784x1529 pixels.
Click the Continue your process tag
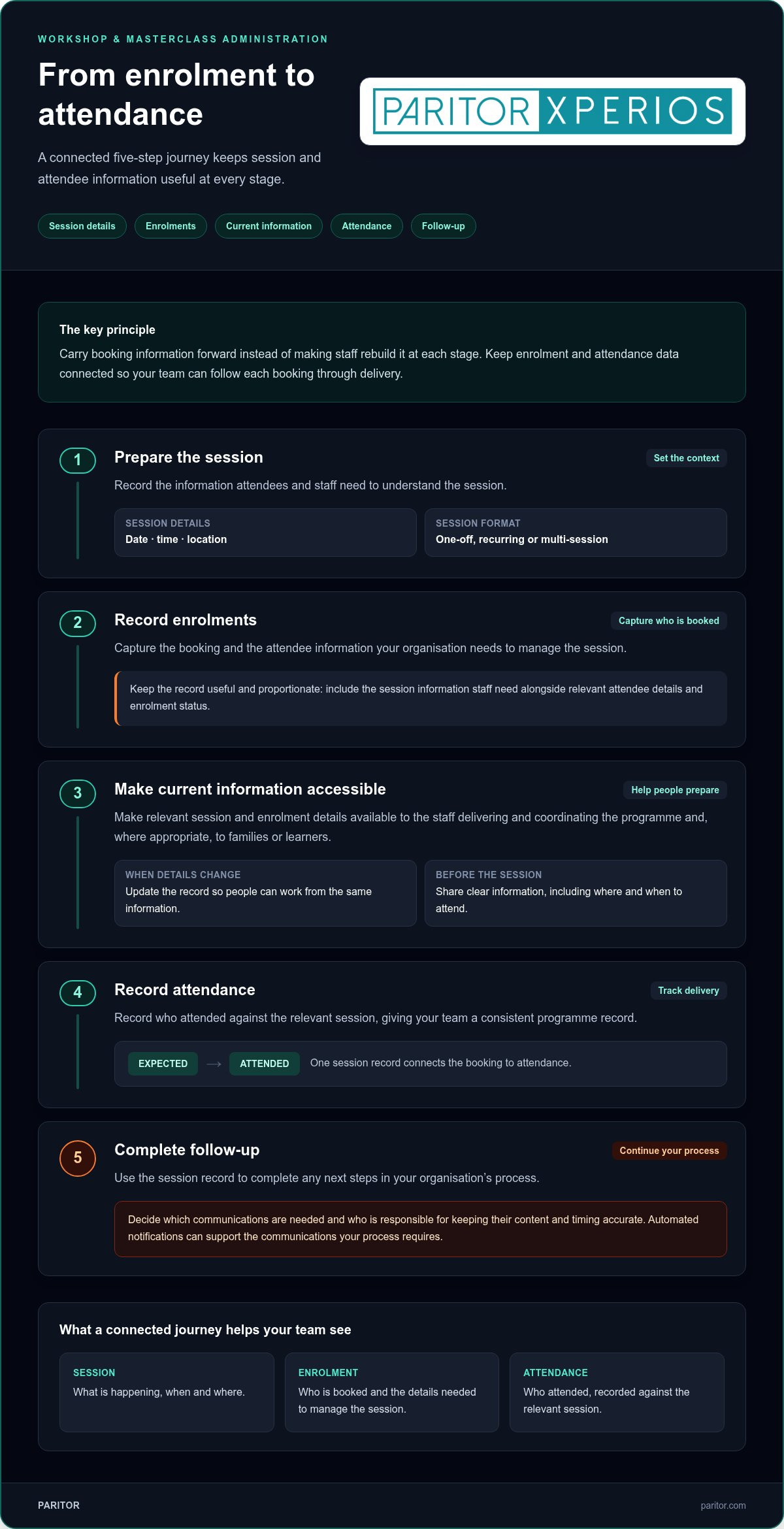(670, 1151)
